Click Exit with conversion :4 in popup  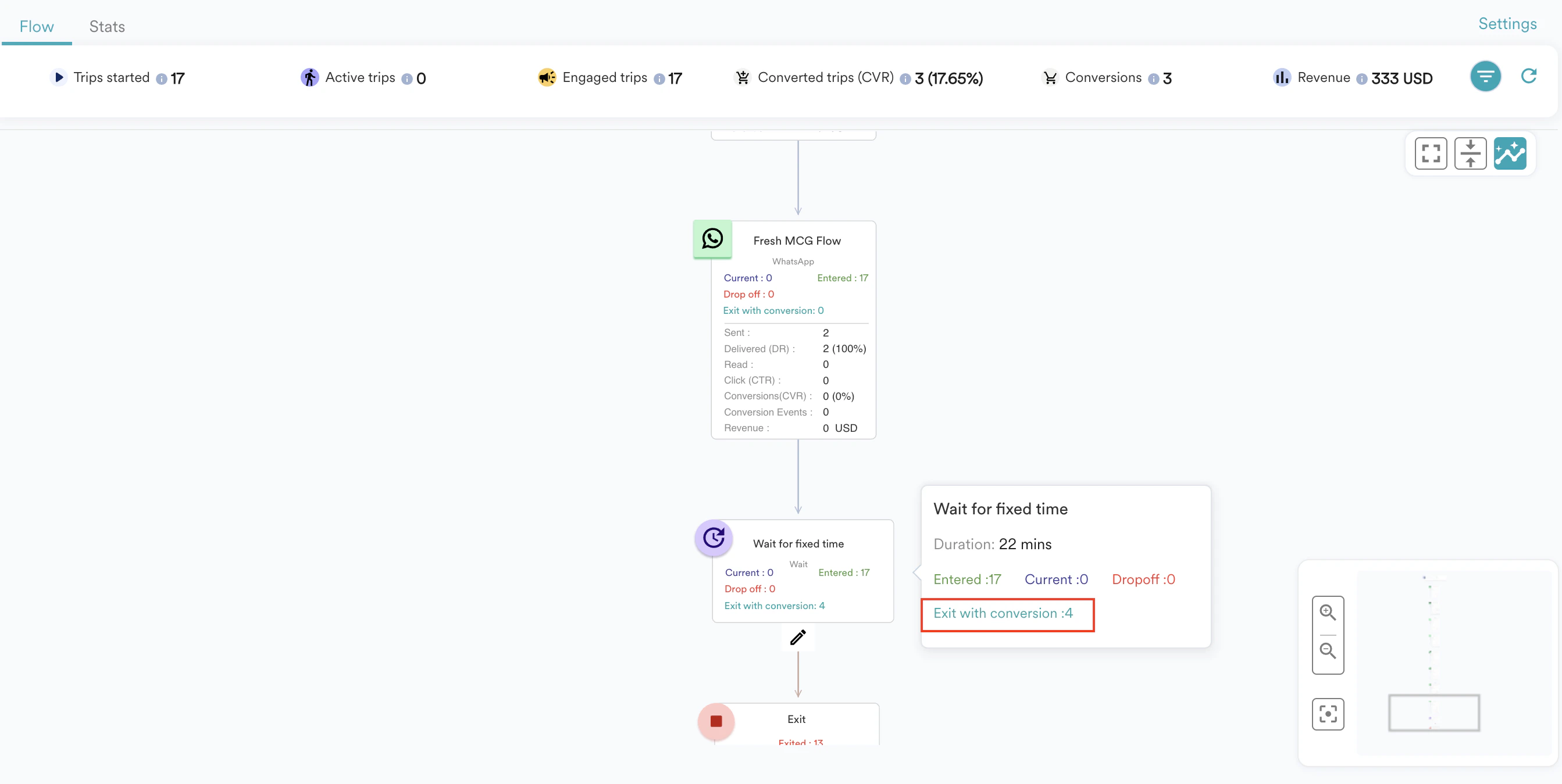tap(1003, 613)
